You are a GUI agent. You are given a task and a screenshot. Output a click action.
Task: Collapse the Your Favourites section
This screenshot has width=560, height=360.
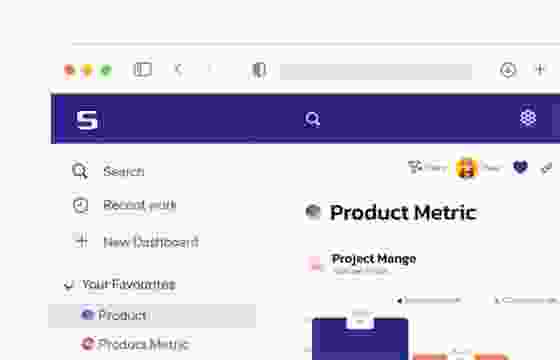click(68, 285)
